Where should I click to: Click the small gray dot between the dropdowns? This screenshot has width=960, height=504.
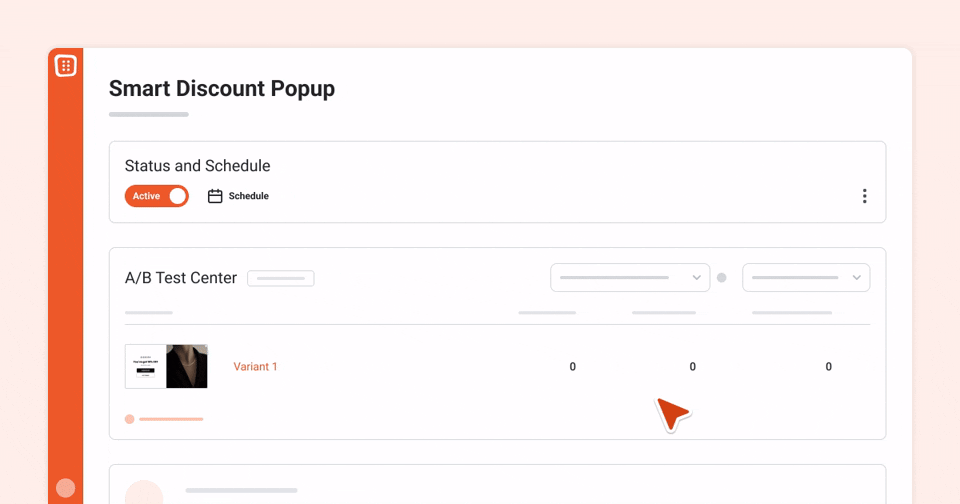tap(722, 278)
